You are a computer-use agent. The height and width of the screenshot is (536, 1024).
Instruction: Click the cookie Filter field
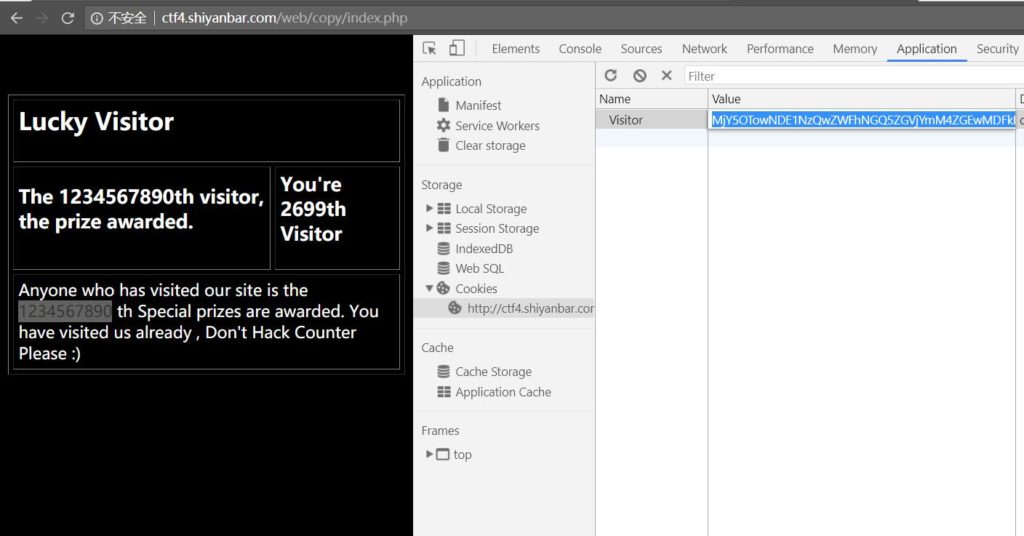click(853, 76)
